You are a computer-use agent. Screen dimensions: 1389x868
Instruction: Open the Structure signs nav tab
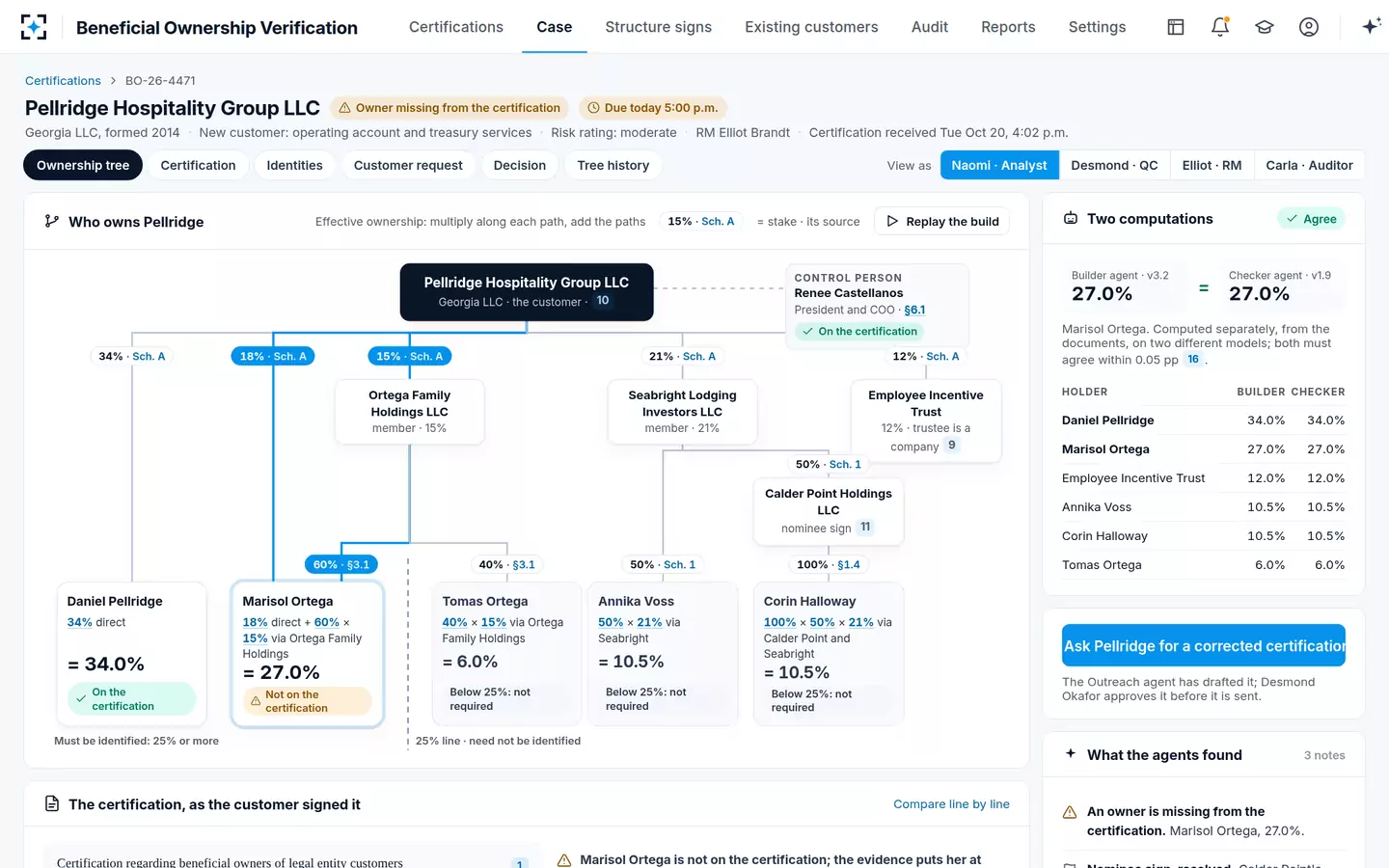(x=659, y=27)
